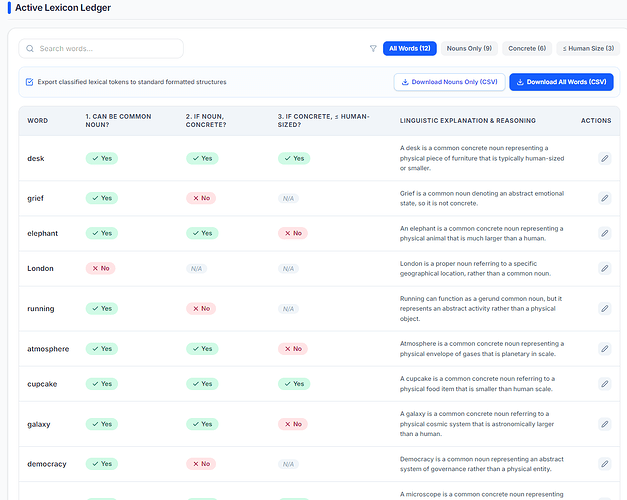Click the London concrete N/A badge

coord(196,269)
